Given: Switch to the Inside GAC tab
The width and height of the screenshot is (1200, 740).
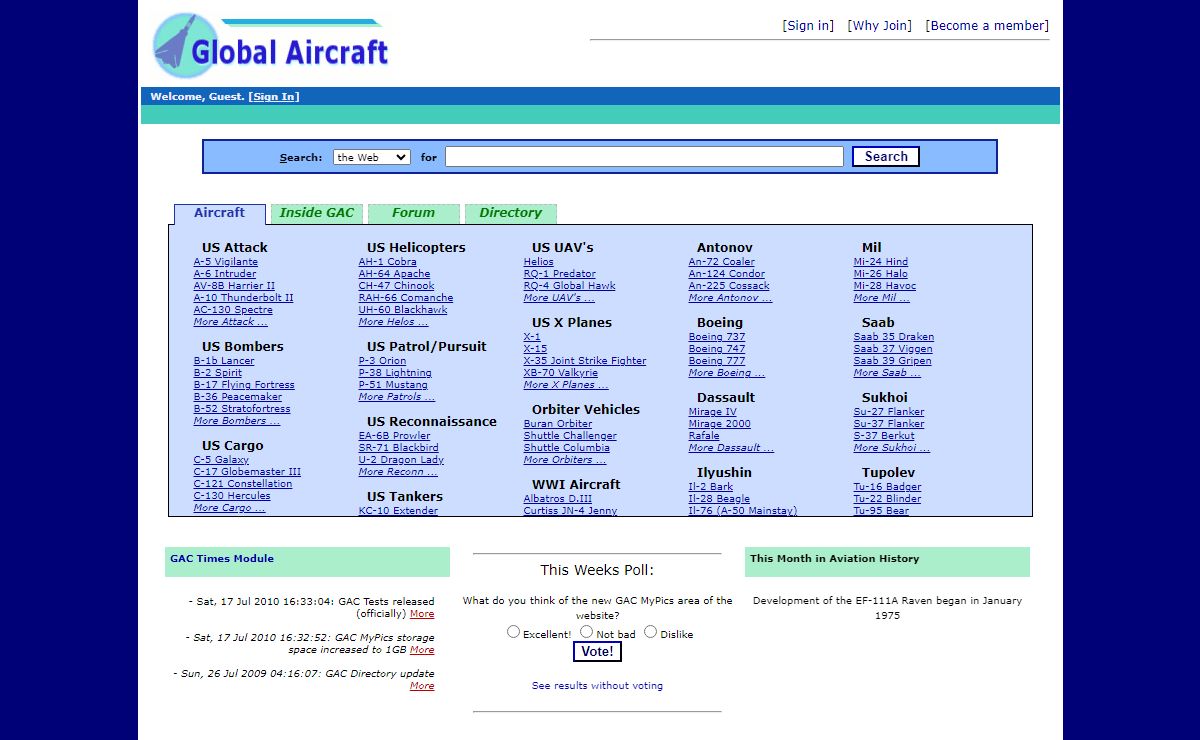Looking at the screenshot, I should click(x=317, y=213).
